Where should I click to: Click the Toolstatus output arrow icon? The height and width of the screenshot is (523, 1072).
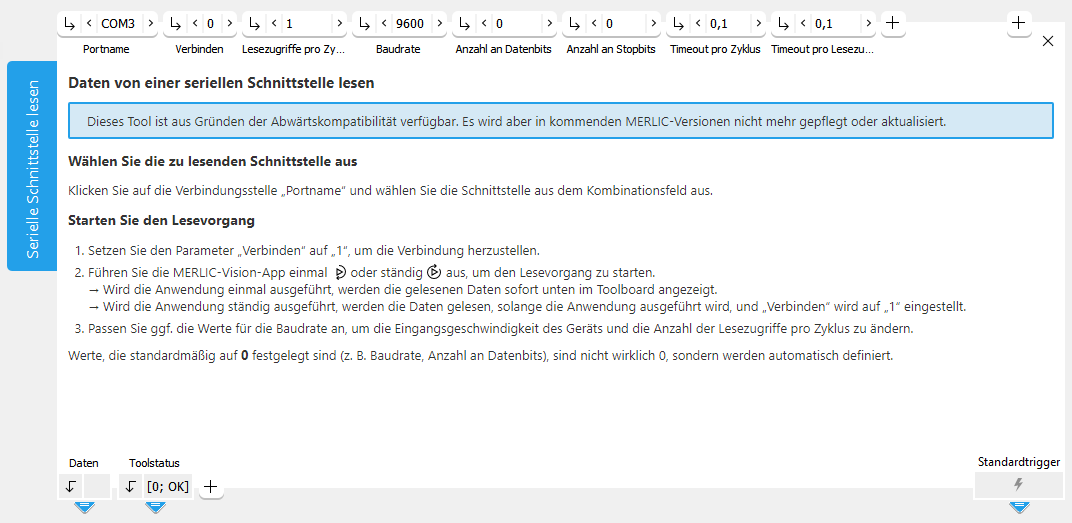pyautogui.click(x=131, y=487)
